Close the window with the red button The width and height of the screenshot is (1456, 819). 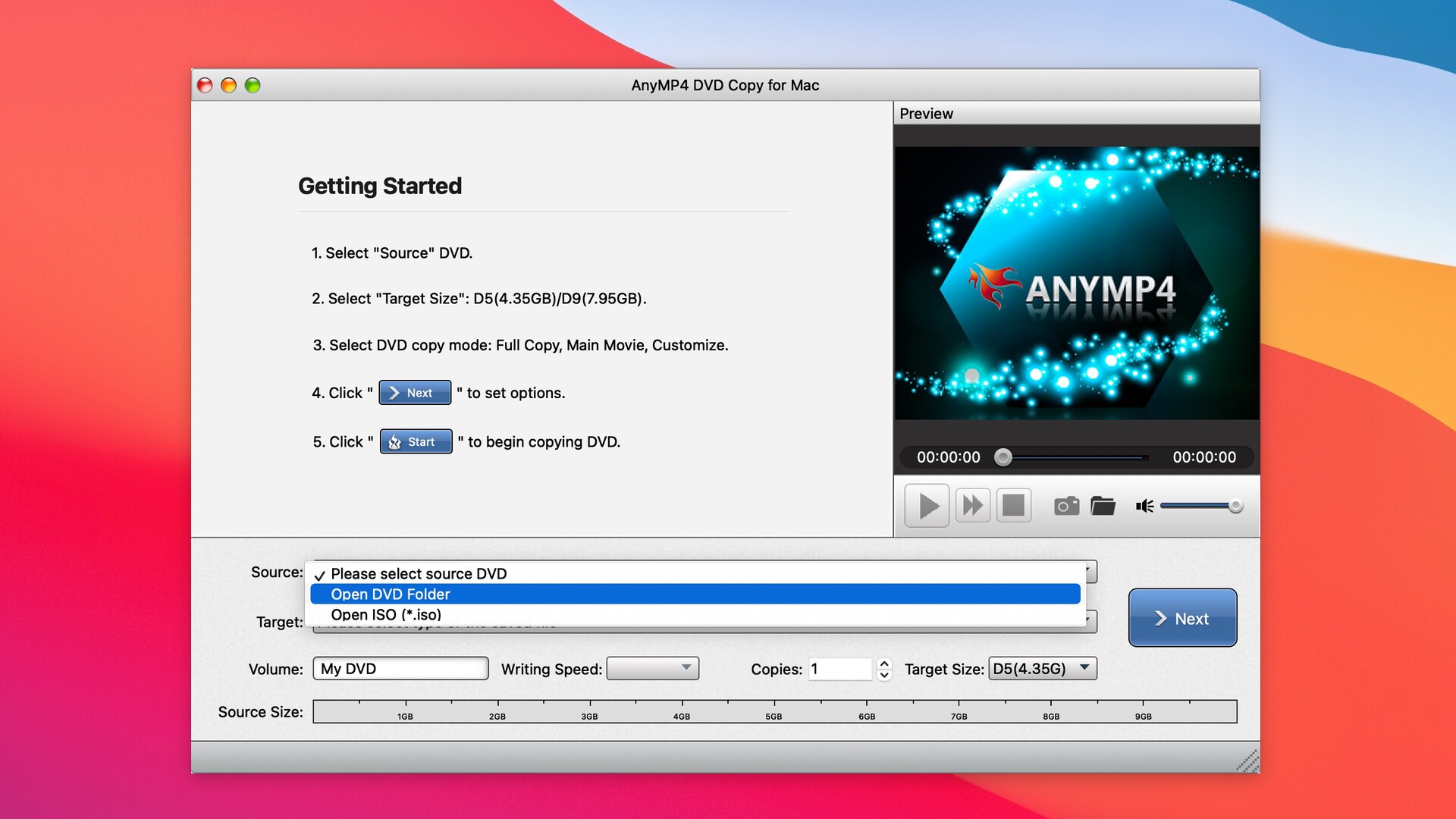coord(205,85)
